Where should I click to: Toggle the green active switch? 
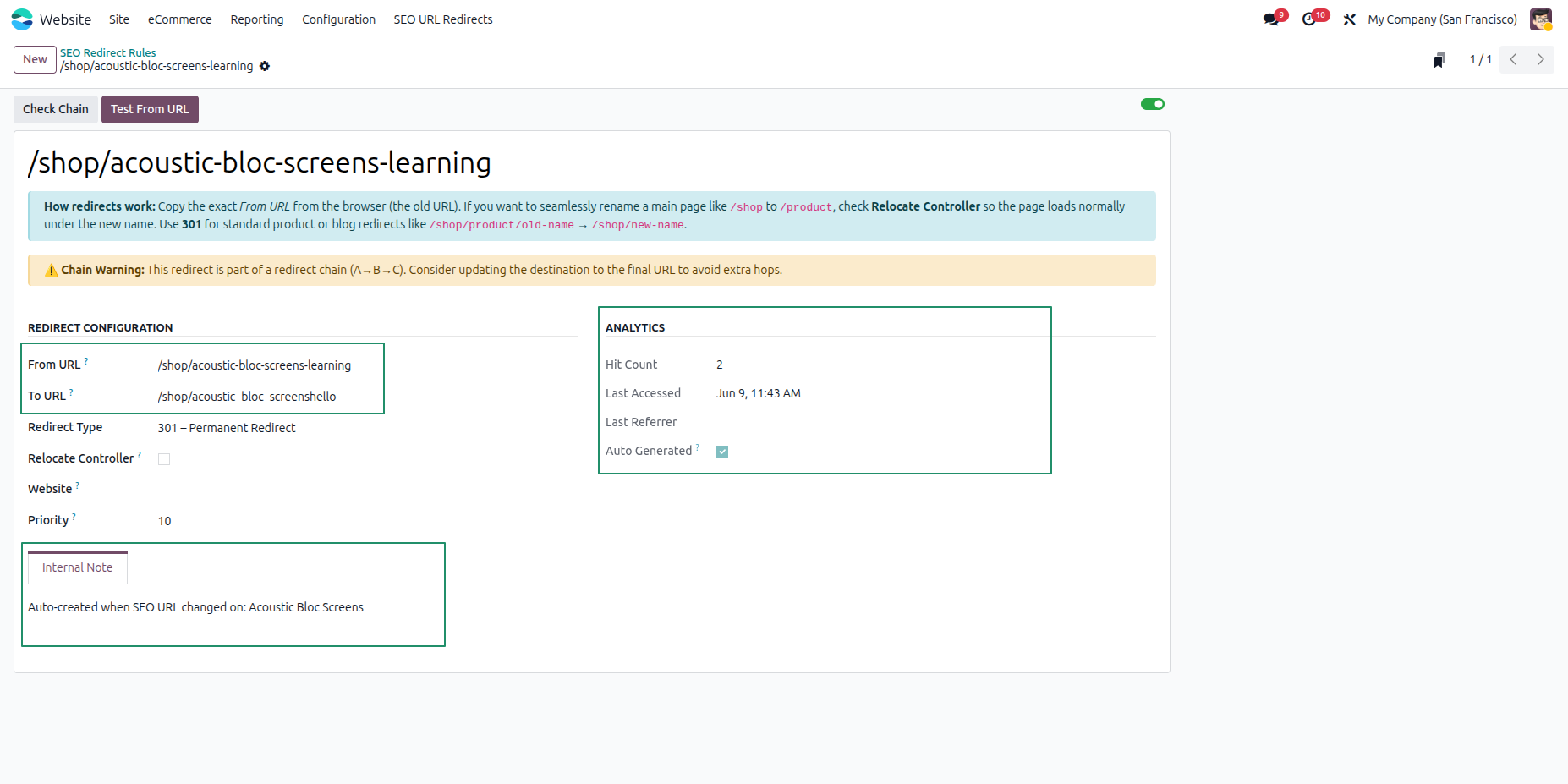pyautogui.click(x=1152, y=104)
